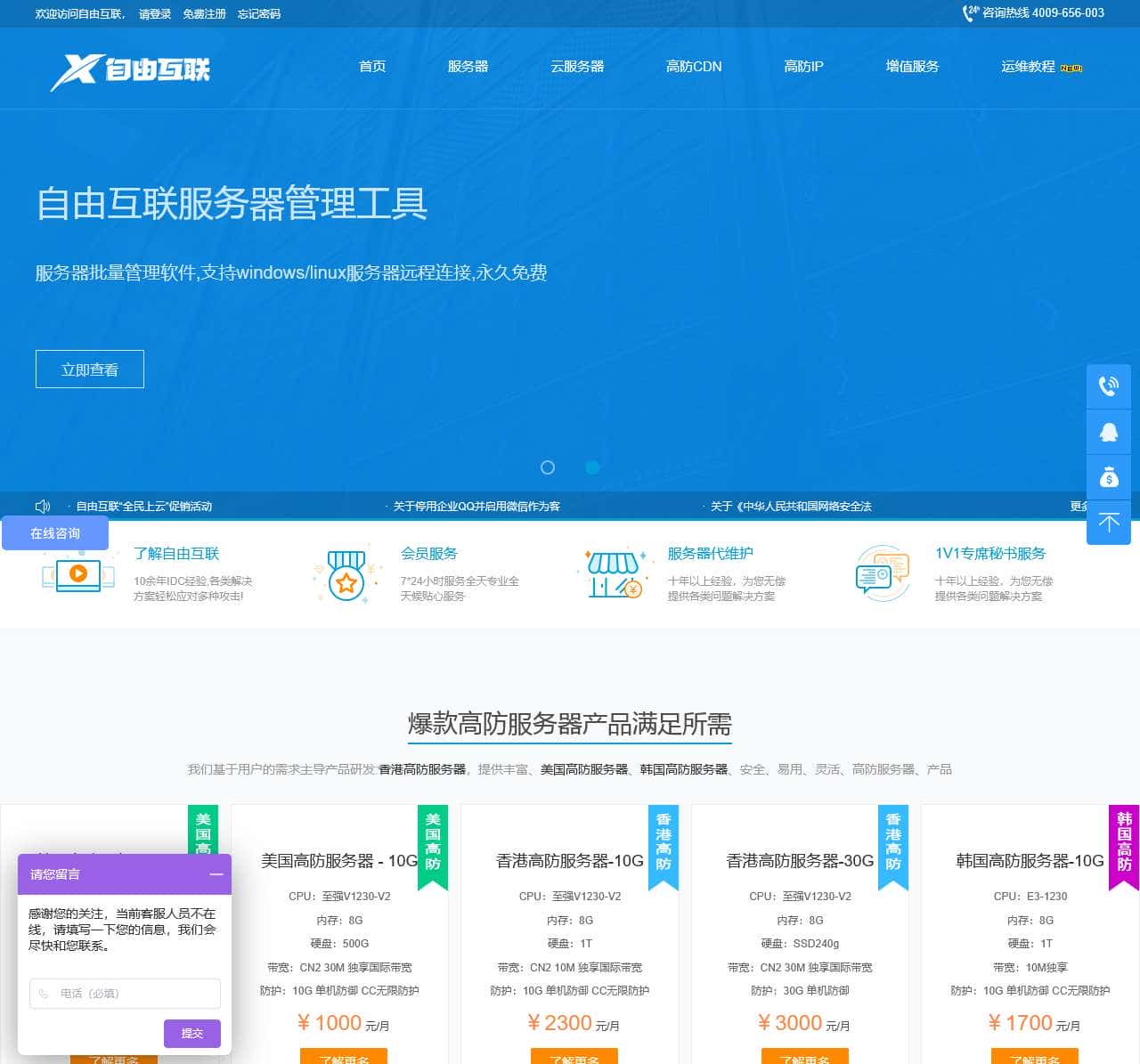Click the 在线咨询 floating button
This screenshot has width=1140, height=1064.
click(55, 533)
